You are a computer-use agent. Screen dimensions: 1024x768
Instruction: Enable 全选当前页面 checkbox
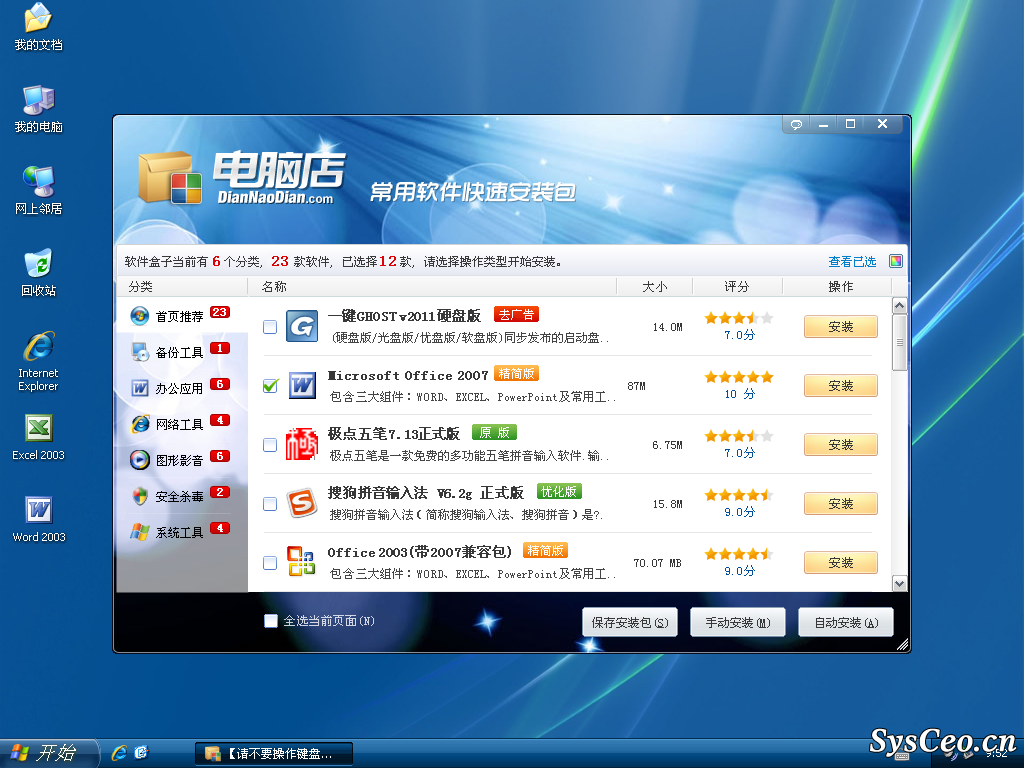tap(270, 620)
